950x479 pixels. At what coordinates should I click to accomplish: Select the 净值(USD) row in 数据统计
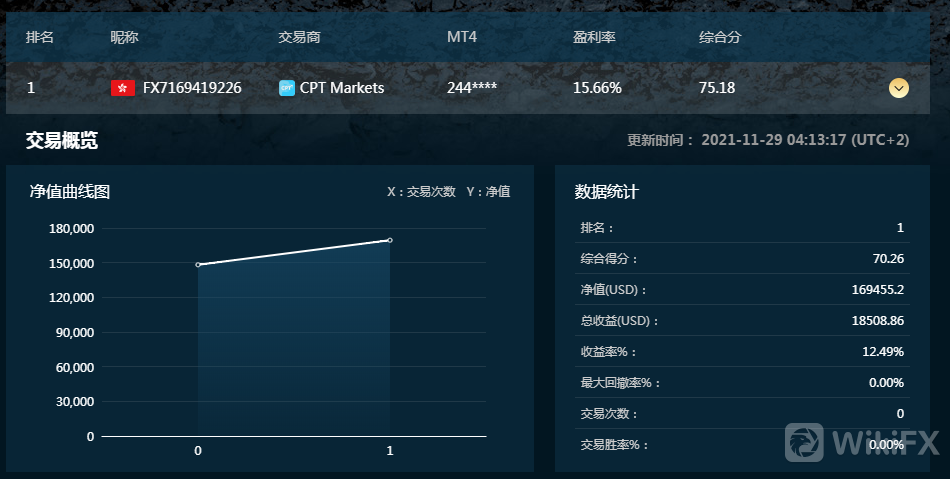741,290
